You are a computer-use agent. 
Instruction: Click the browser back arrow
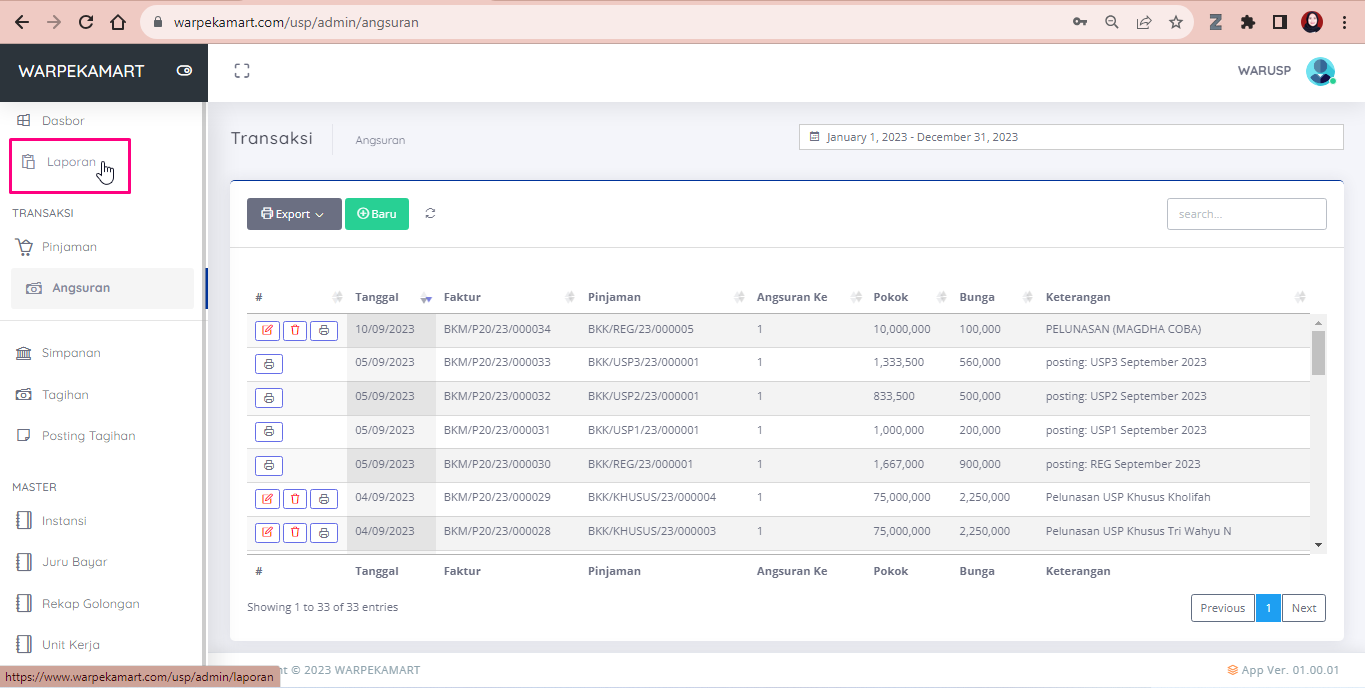coord(22,22)
